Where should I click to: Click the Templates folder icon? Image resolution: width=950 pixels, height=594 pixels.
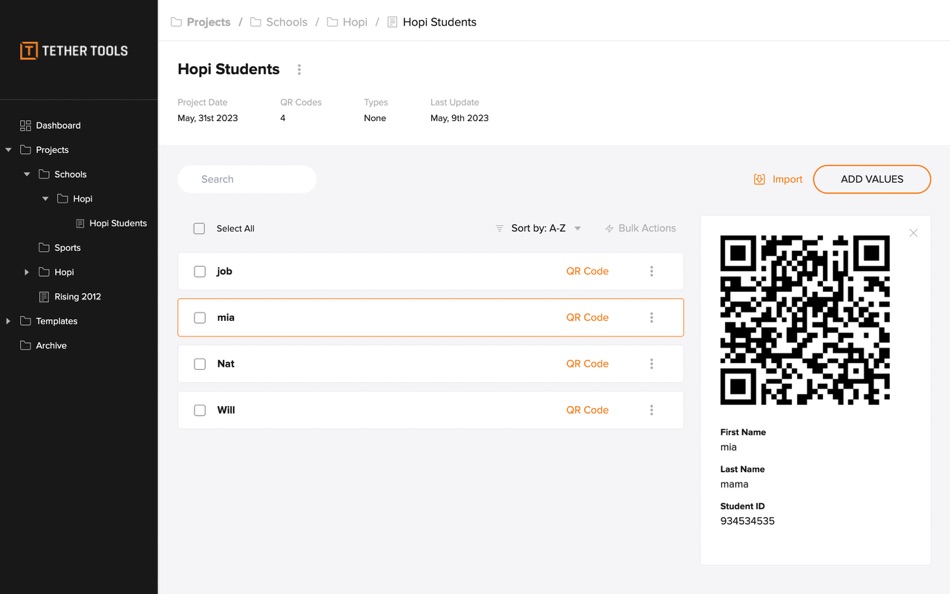coord(25,321)
